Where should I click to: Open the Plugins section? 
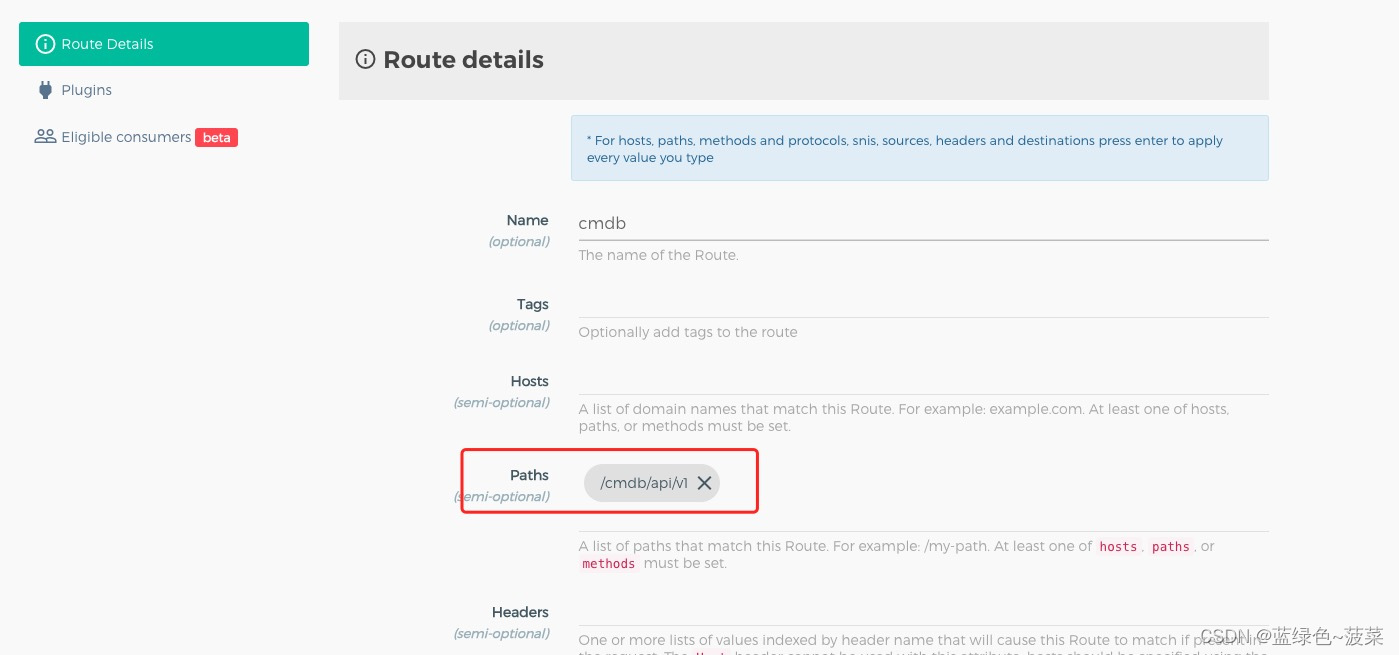86,90
